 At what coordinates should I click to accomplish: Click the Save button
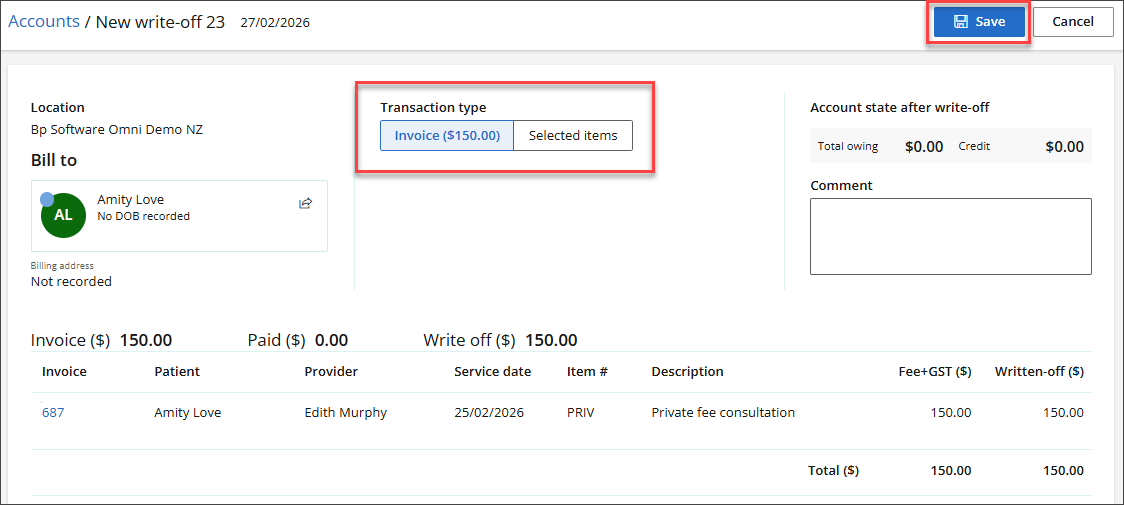click(979, 22)
